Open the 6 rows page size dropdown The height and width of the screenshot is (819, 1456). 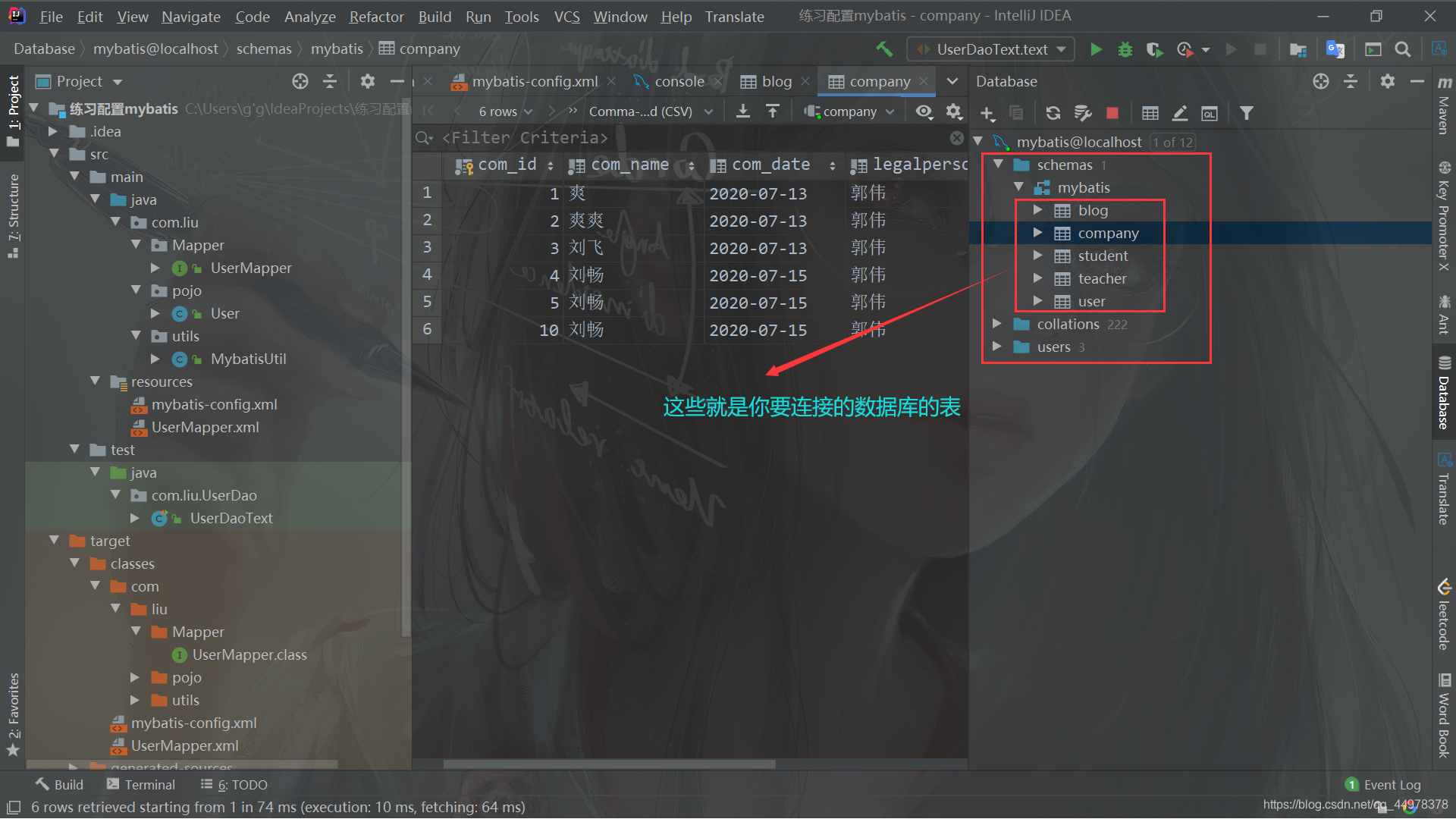coord(505,111)
